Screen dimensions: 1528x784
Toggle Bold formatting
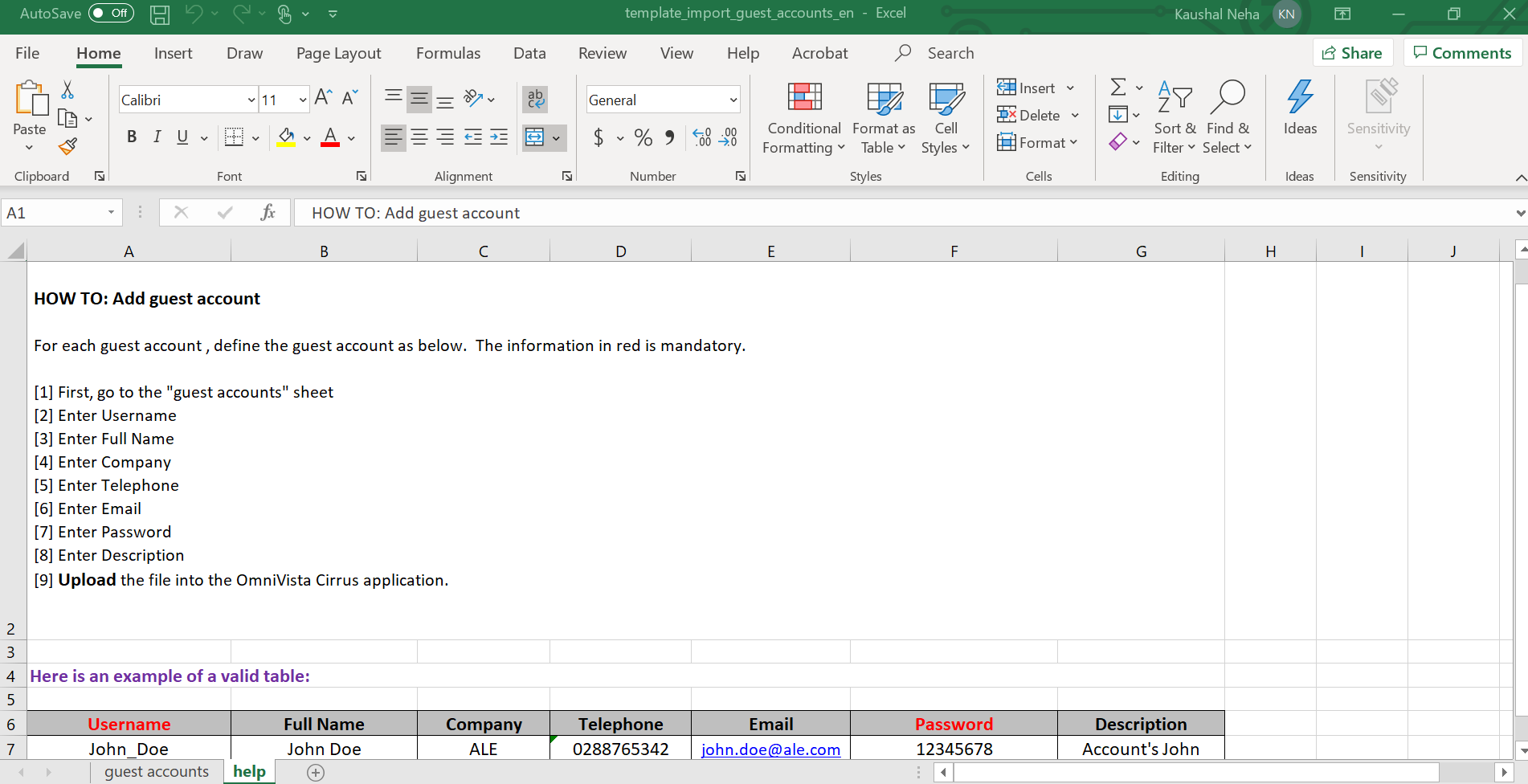(x=132, y=137)
